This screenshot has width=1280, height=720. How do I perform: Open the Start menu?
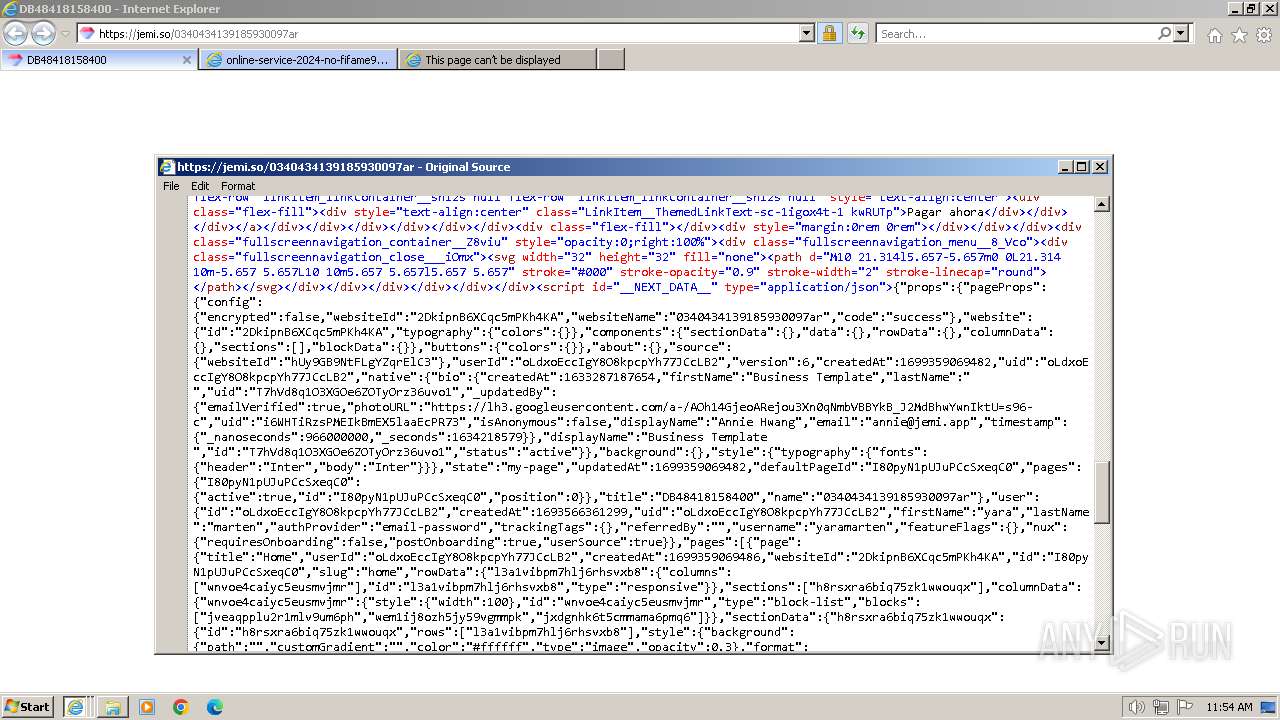[x=27, y=707]
